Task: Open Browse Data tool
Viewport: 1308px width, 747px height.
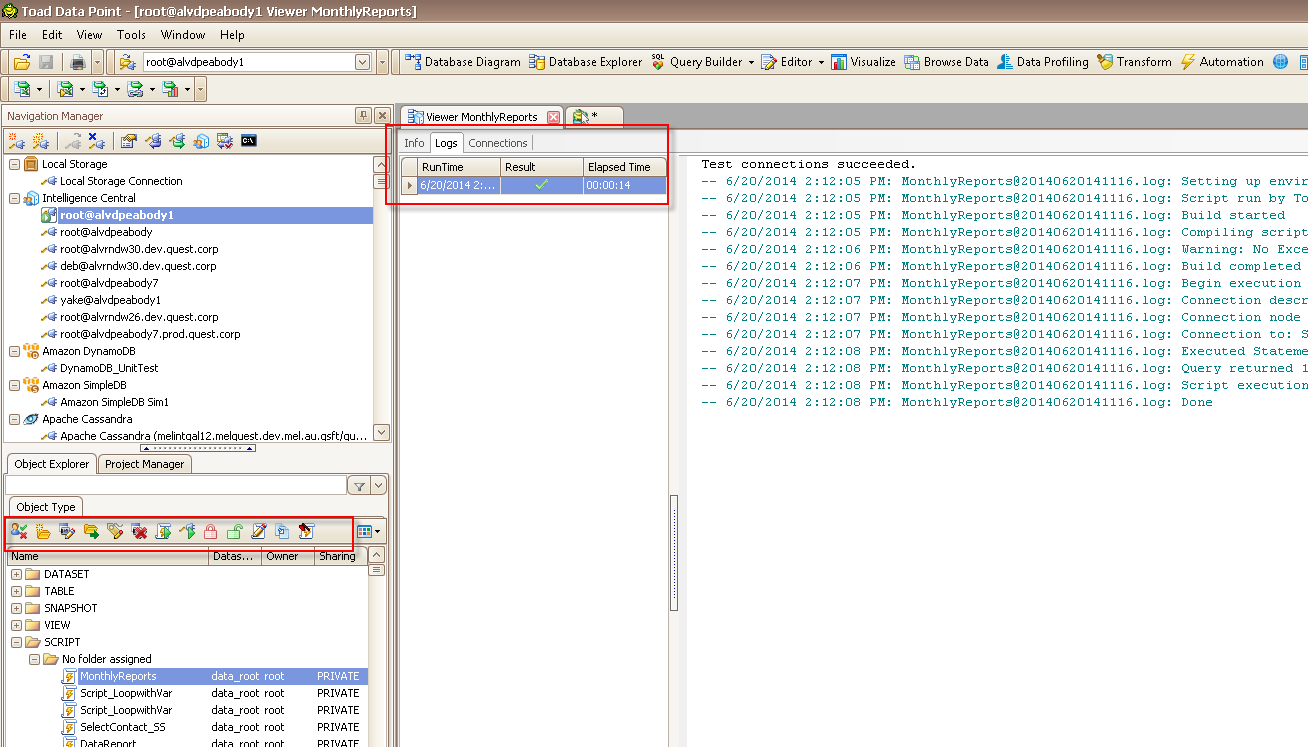Action: coord(946,62)
